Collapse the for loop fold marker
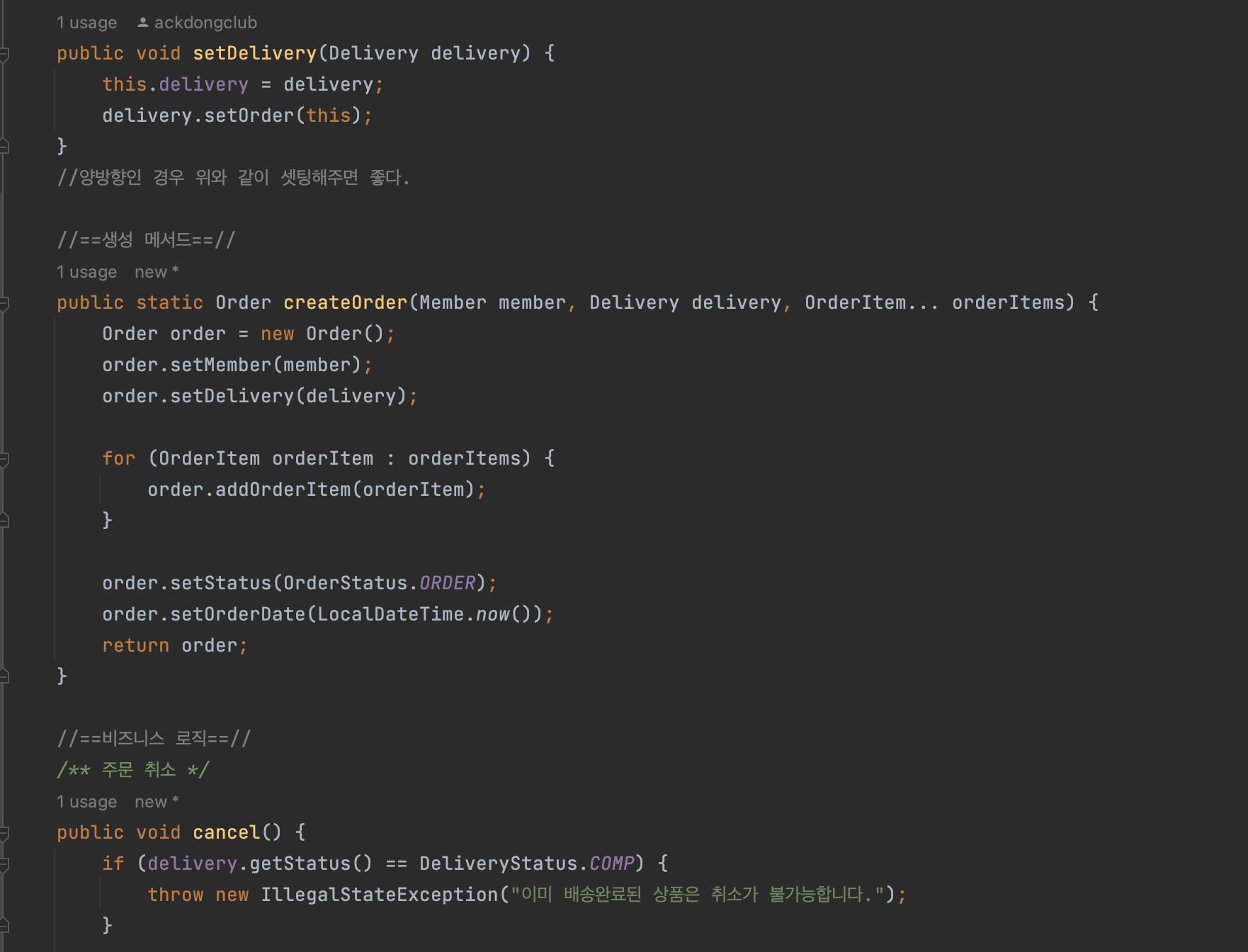The height and width of the screenshot is (952, 1248). click(x=4, y=459)
